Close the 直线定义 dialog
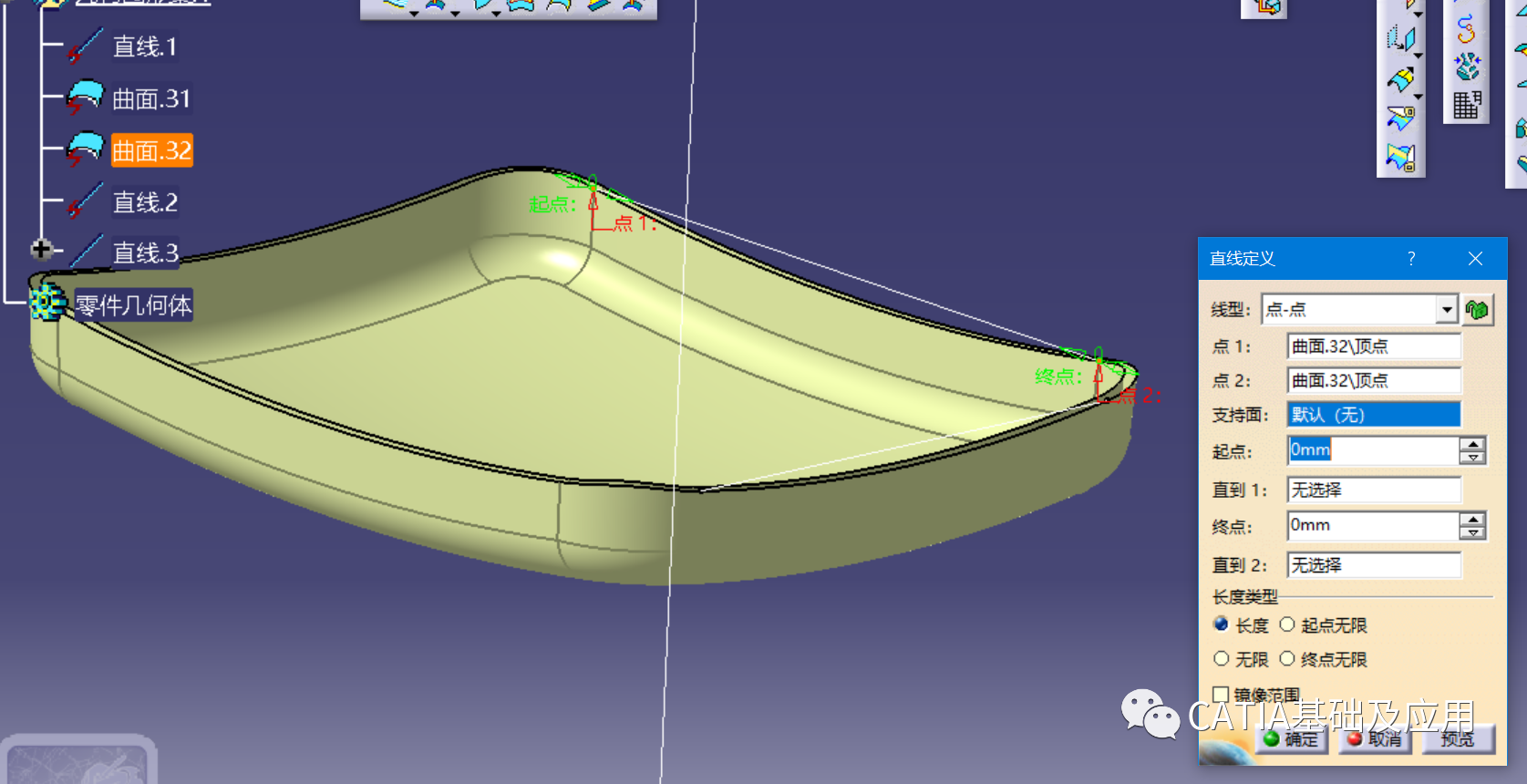Image resolution: width=1527 pixels, height=784 pixels. click(x=1476, y=259)
